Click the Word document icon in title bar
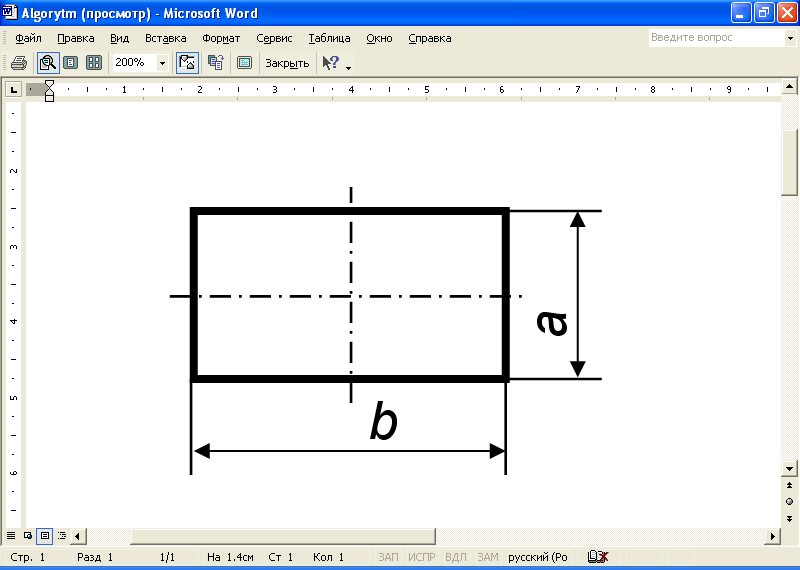The height and width of the screenshot is (570, 800). point(10,12)
